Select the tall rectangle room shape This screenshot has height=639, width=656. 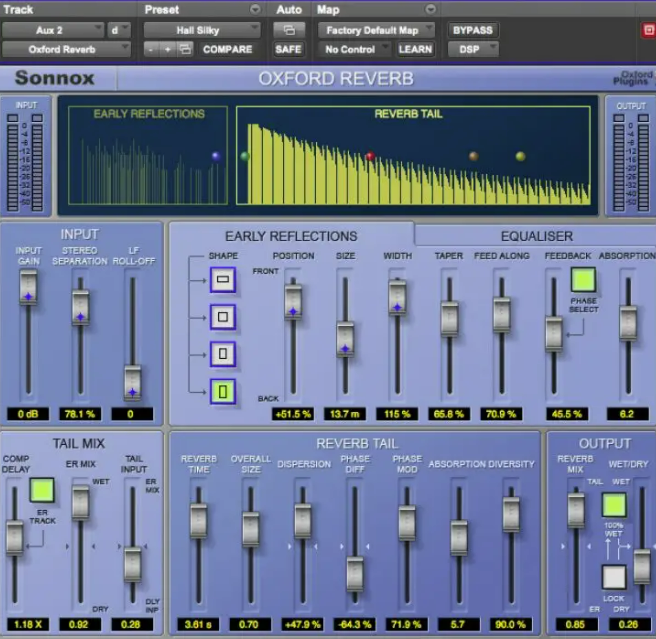223,354
